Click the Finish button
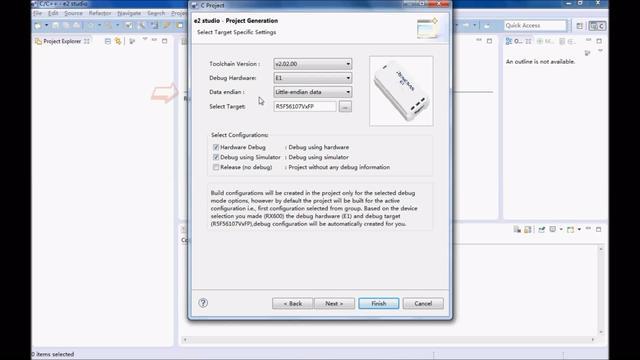The height and width of the screenshot is (360, 640). pos(379,303)
